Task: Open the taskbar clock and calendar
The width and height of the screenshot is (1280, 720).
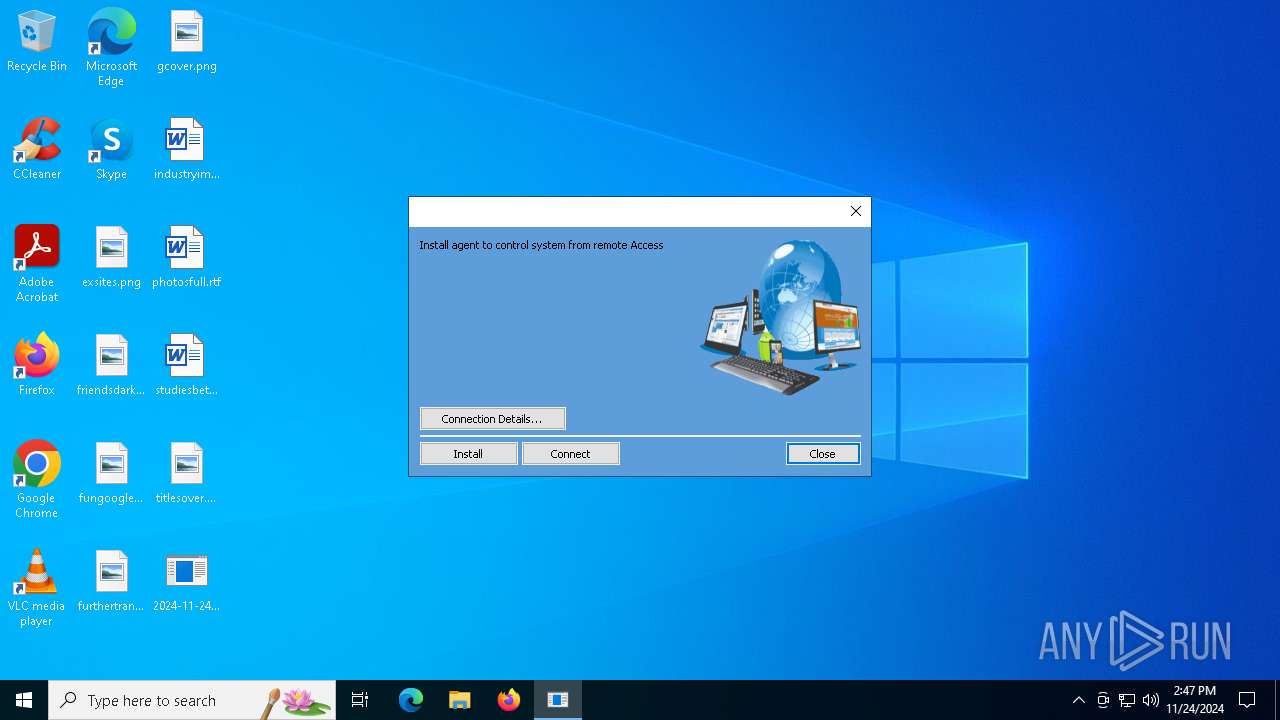Action: coord(1195,700)
